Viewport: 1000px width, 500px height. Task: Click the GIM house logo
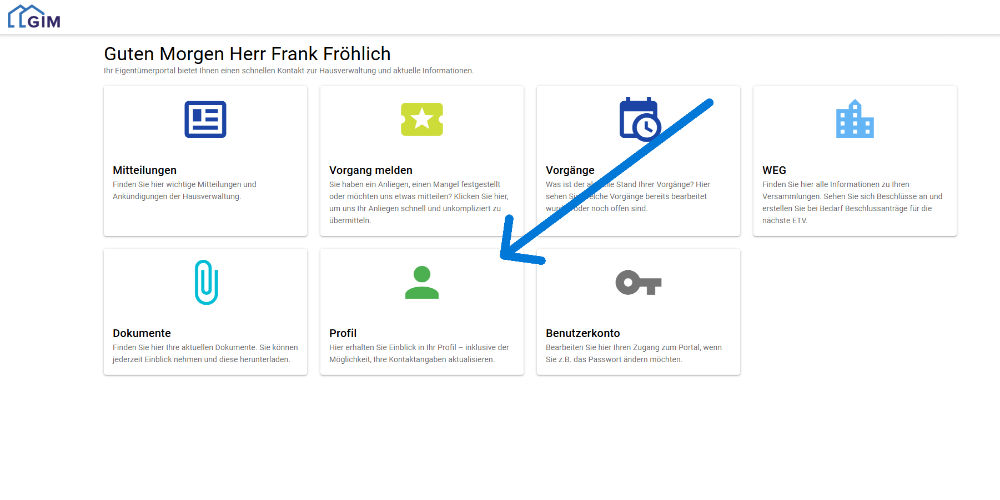tap(34, 17)
